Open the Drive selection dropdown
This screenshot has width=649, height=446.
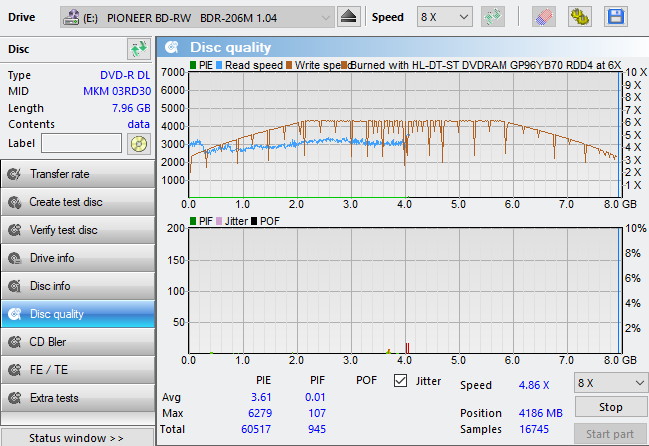click(197, 17)
